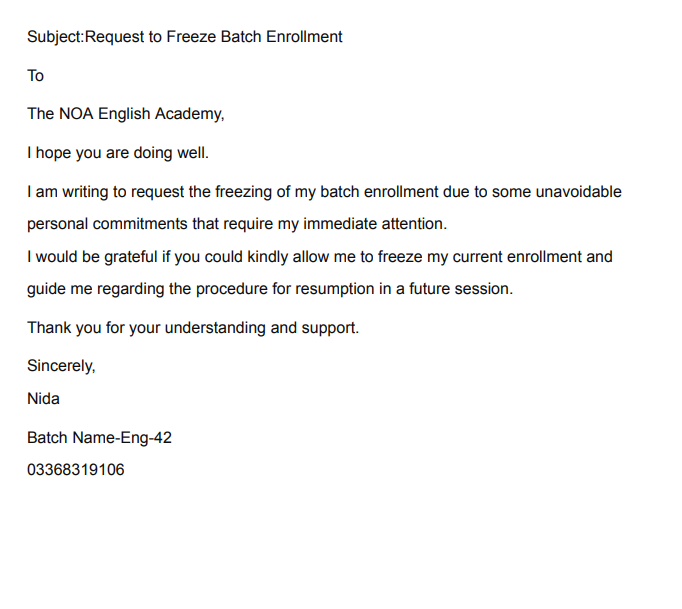
Task: Click the word "Subject" in first line
Action: coord(55,37)
